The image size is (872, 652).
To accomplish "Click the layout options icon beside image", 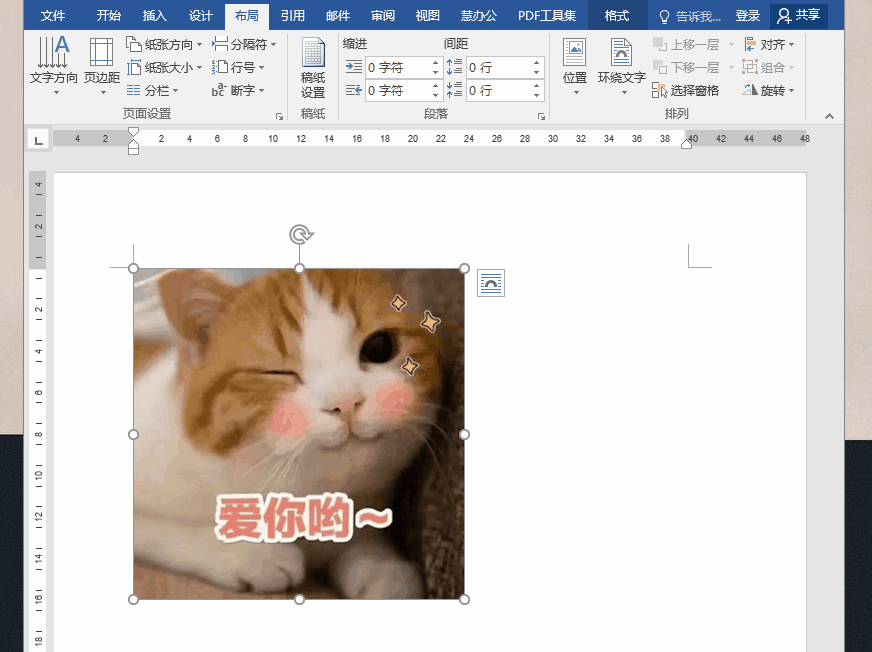I will click(491, 283).
